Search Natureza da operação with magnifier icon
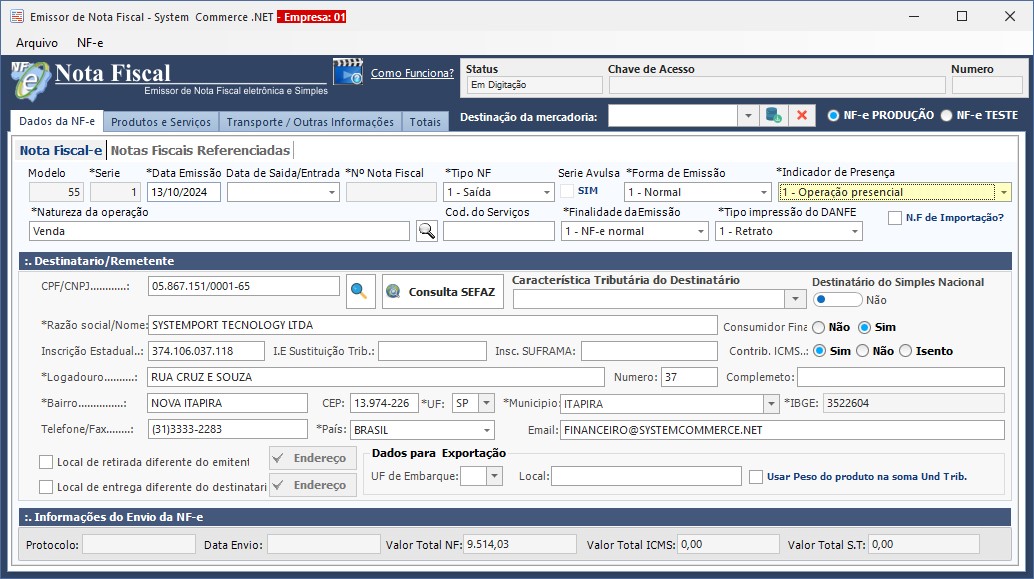 pos(426,231)
